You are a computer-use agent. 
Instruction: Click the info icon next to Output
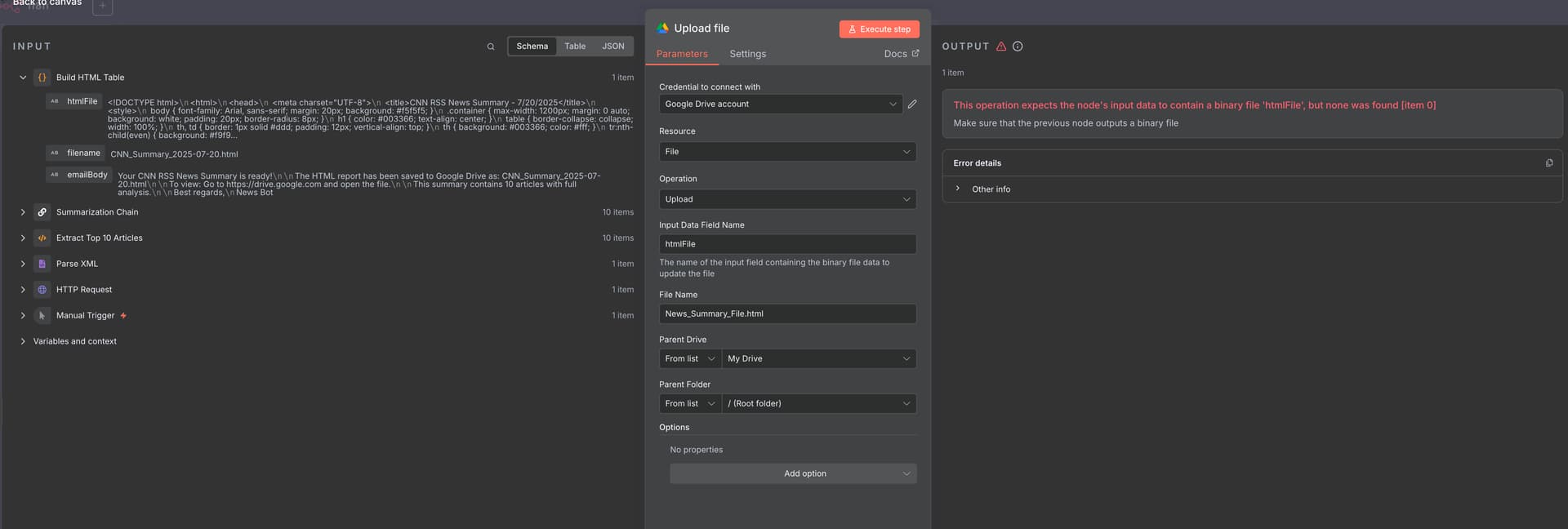[x=1018, y=47]
